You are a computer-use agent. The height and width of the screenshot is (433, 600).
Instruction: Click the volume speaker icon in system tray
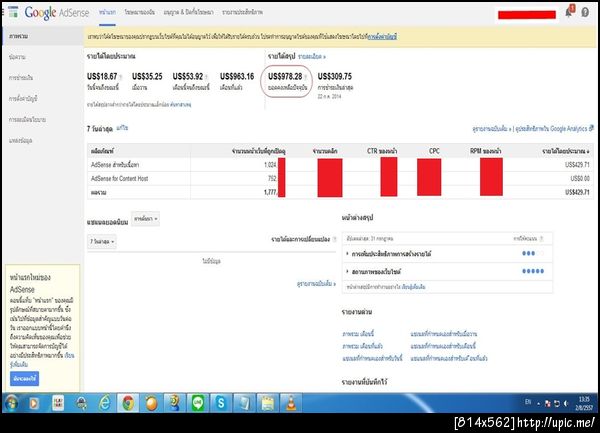pyautogui.click(x=566, y=404)
